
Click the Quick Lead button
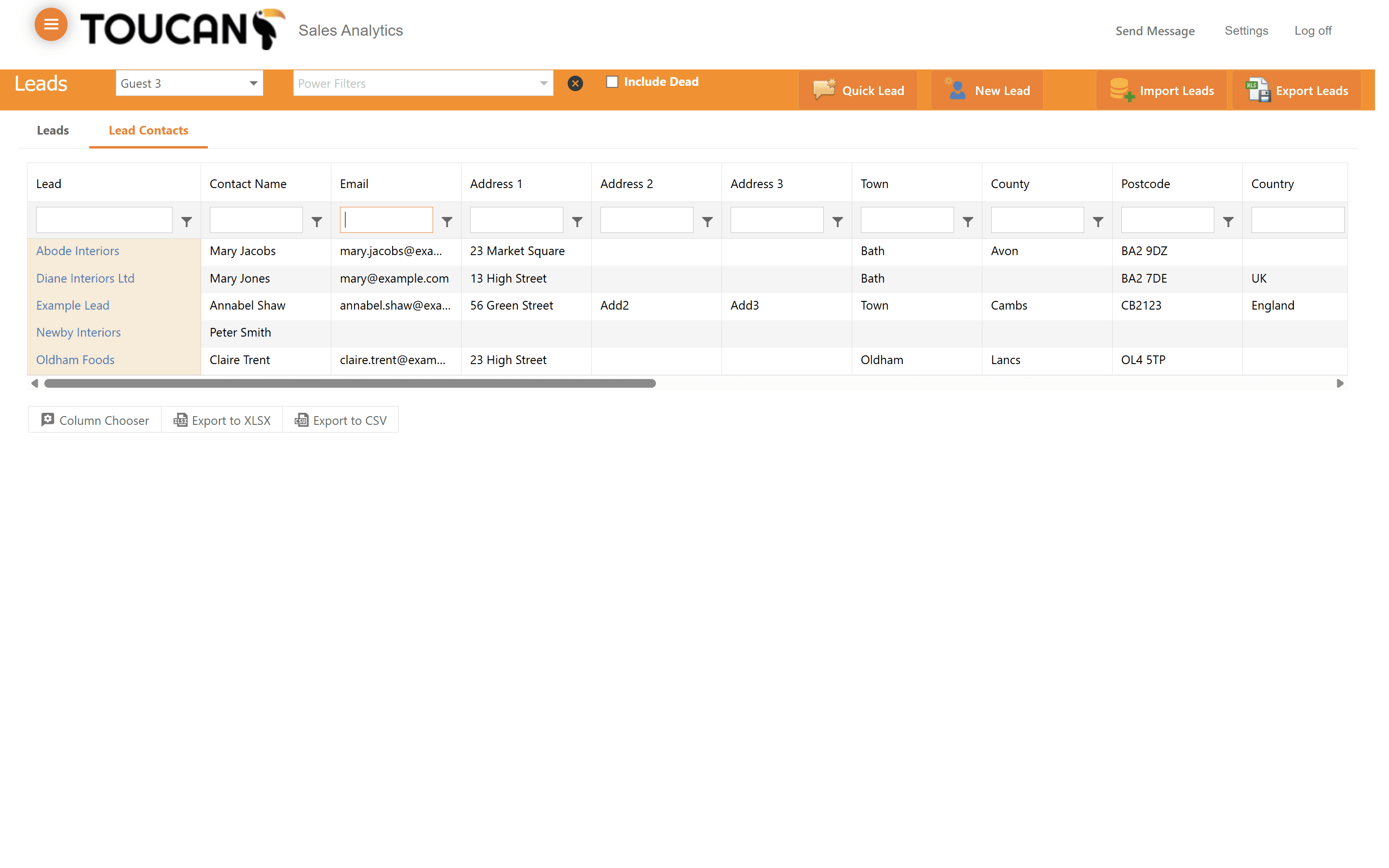tap(858, 90)
